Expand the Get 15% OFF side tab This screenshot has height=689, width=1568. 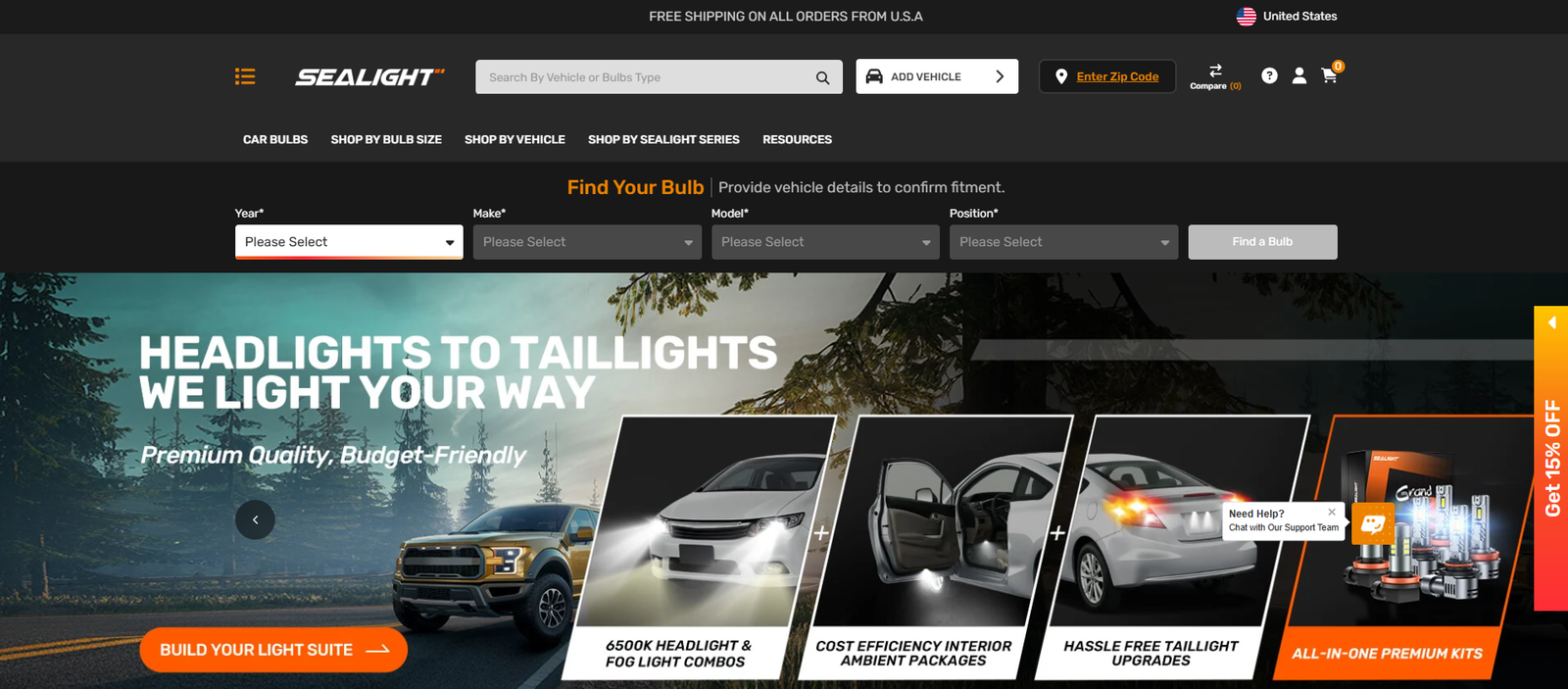[x=1551, y=459]
